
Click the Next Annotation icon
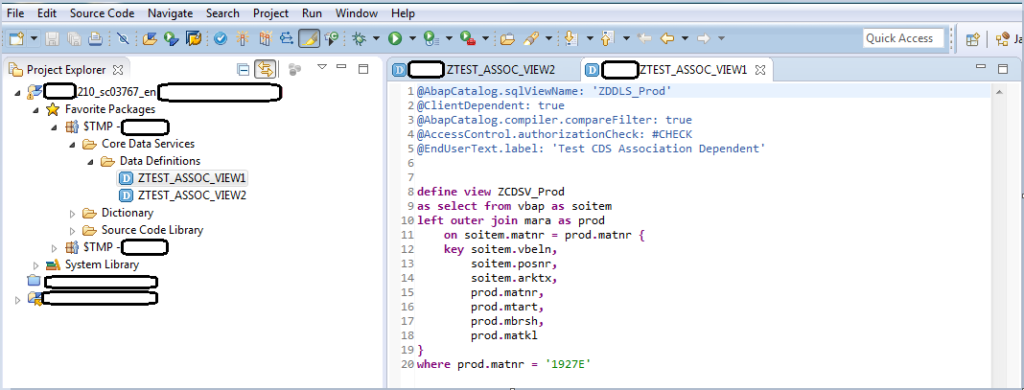(x=571, y=39)
